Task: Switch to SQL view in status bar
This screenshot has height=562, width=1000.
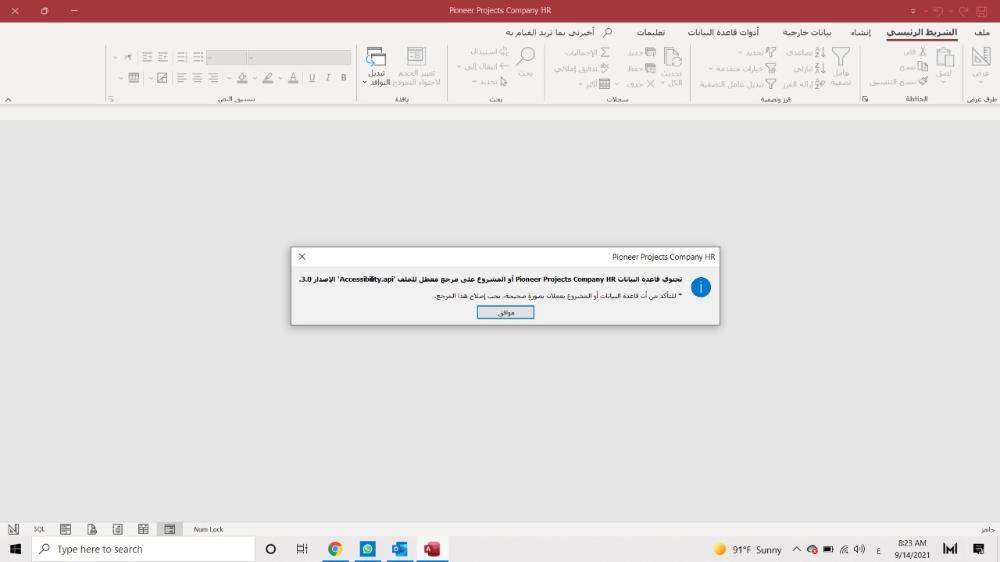Action: pos(40,529)
